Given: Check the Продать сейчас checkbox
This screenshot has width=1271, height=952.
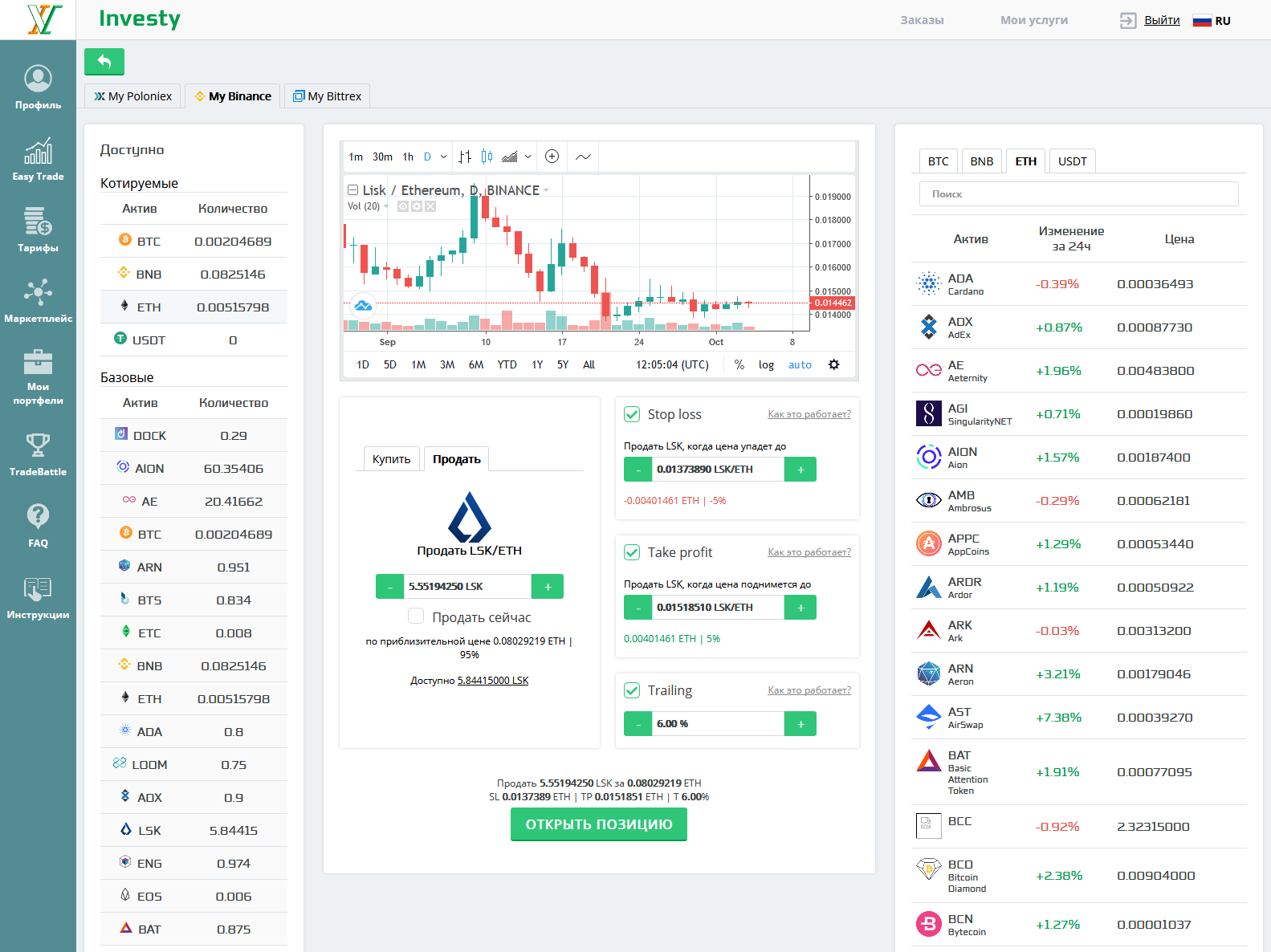Looking at the screenshot, I should point(416,616).
